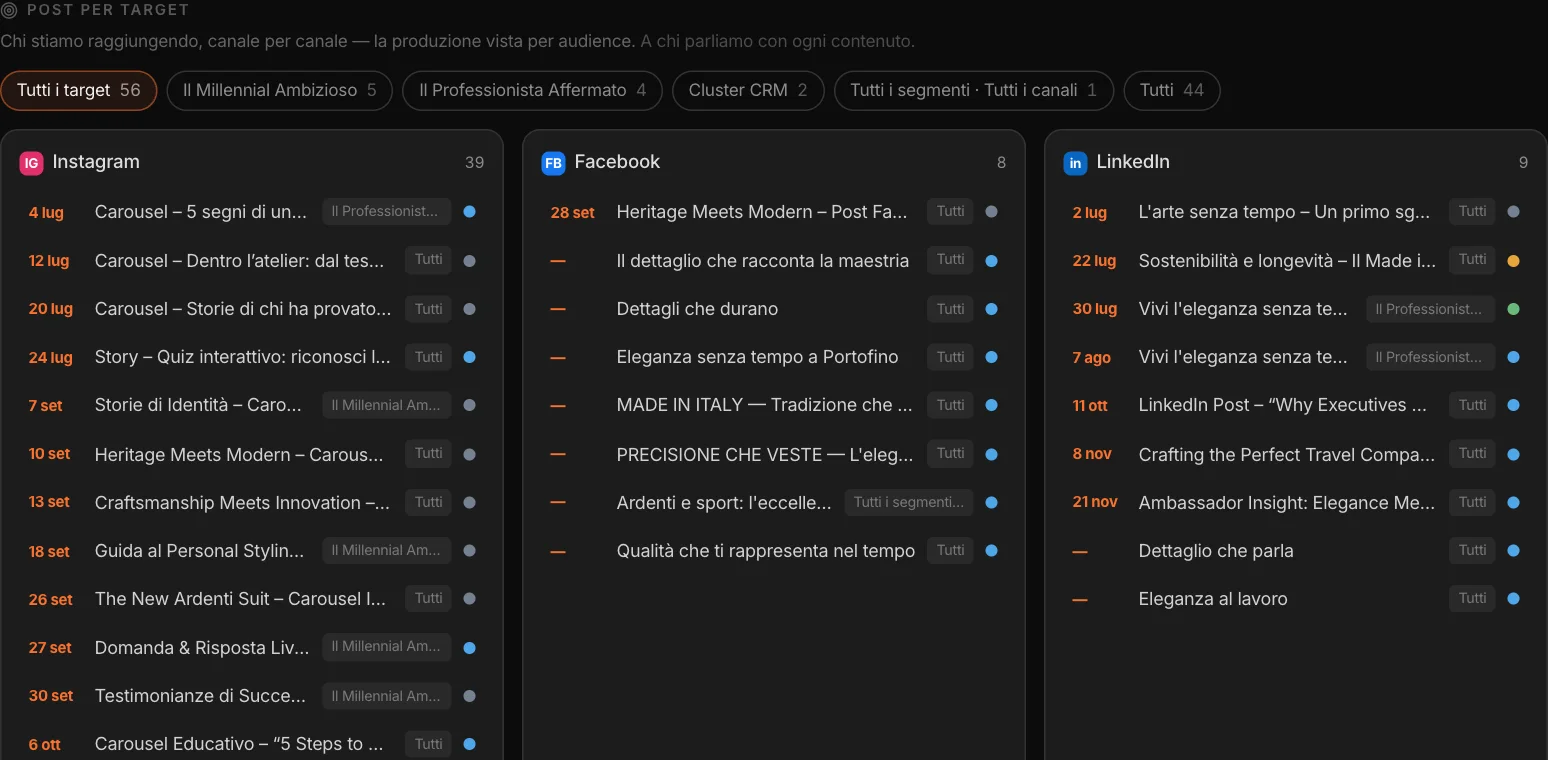The image size is (1548, 760).
Task: Click Tutti i segmenti tag on Ardenti e sport
Action: click(908, 503)
